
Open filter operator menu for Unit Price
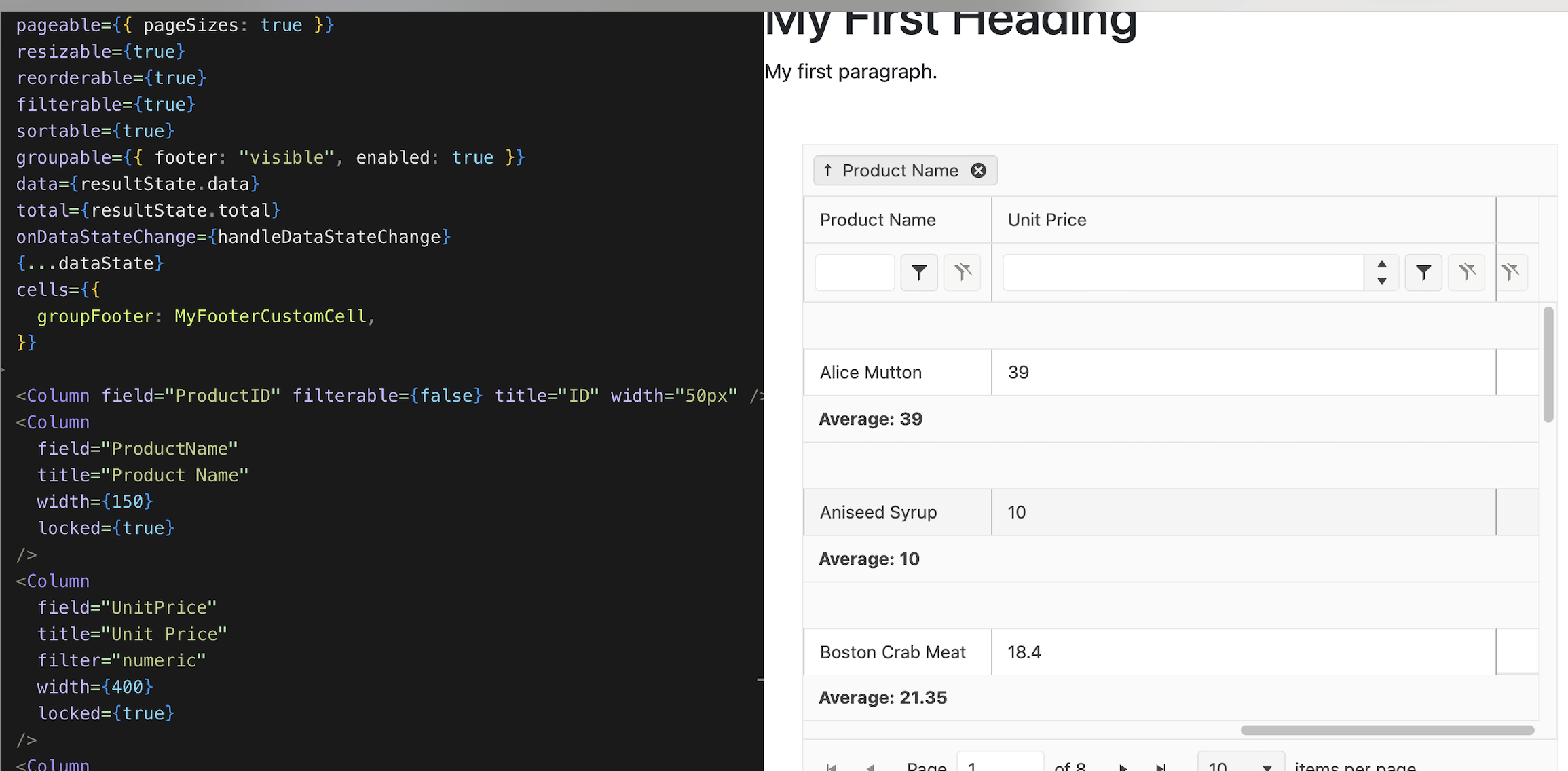coord(1423,273)
